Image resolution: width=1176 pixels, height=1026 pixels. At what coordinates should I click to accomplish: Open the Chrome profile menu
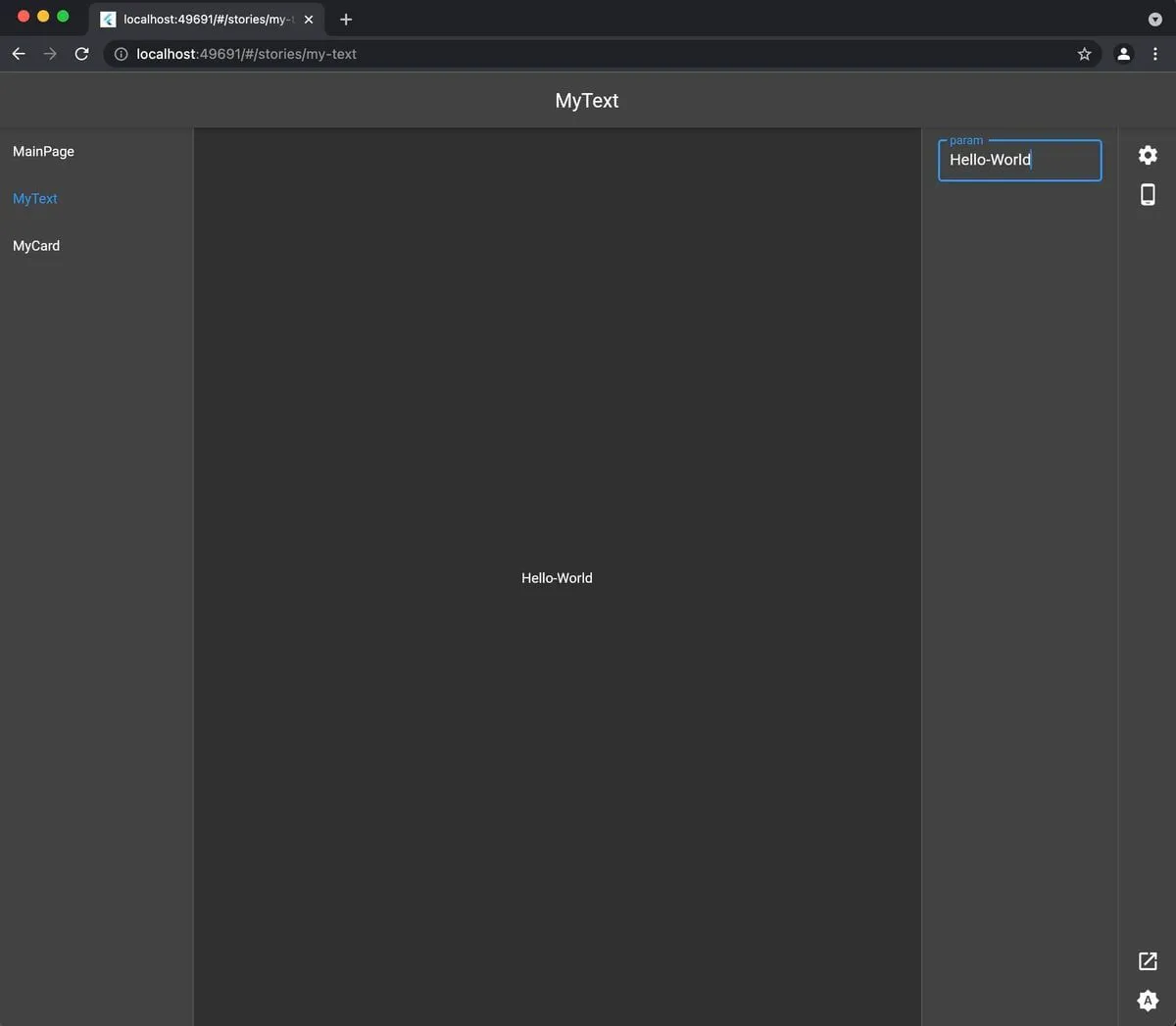click(1124, 54)
